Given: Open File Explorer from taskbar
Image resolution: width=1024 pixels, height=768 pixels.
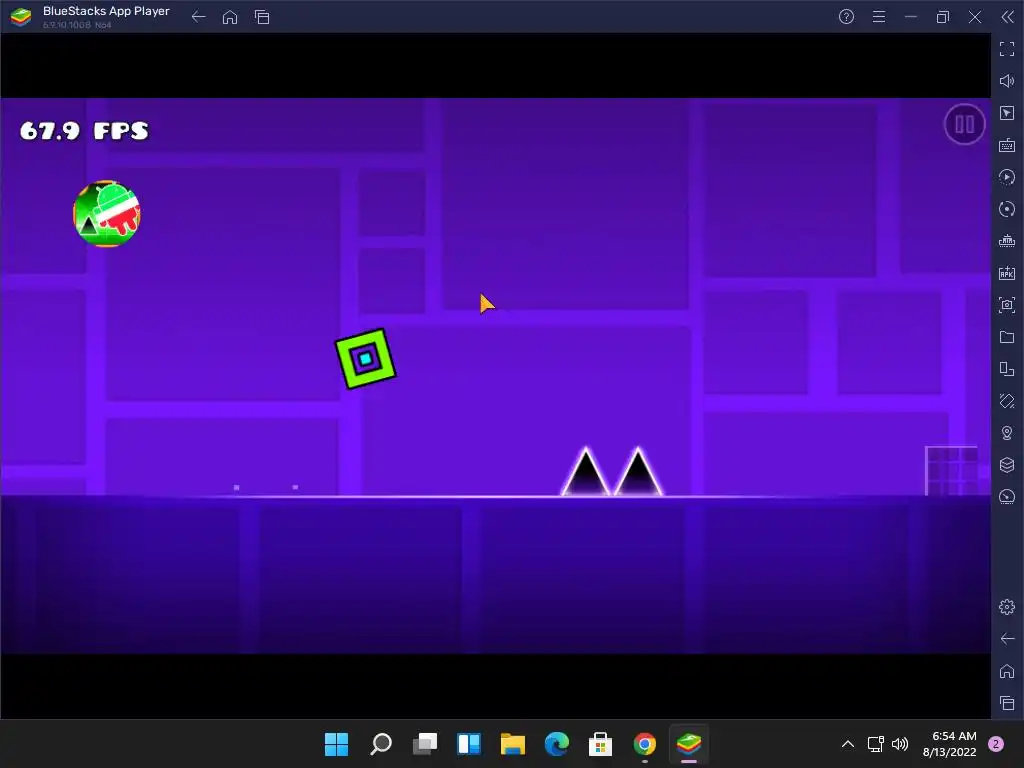Looking at the screenshot, I should [513, 744].
